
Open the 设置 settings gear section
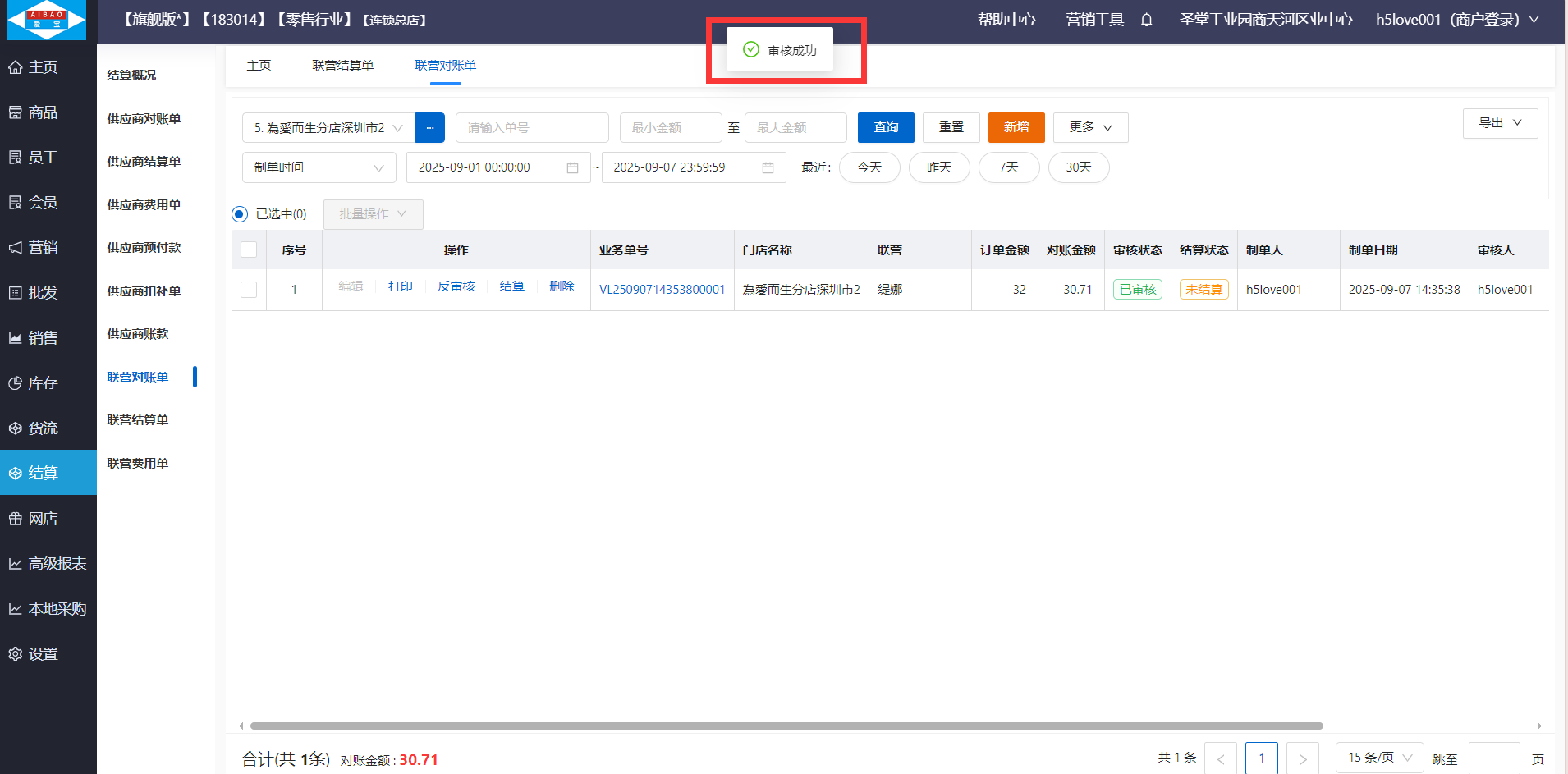33,654
